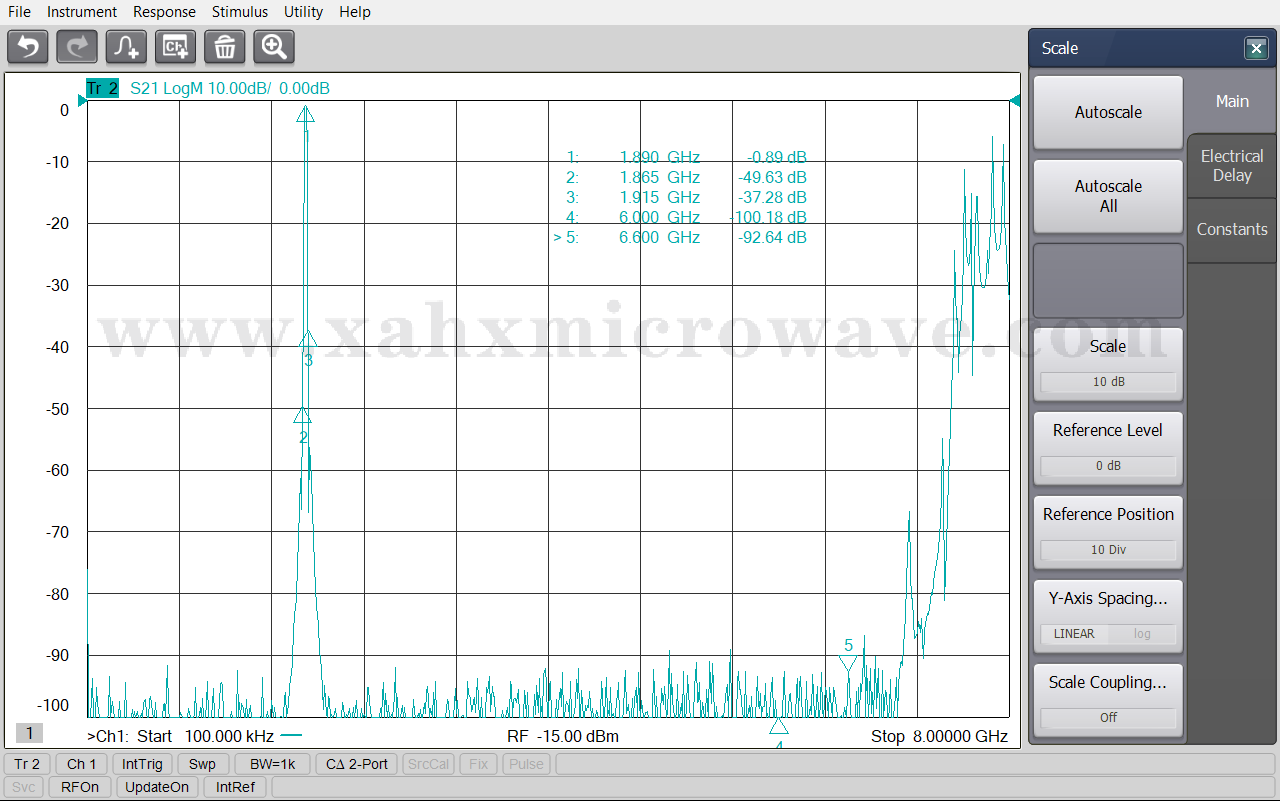The width and height of the screenshot is (1280, 801).
Task: Open the Instrument menu
Action: tap(82, 12)
